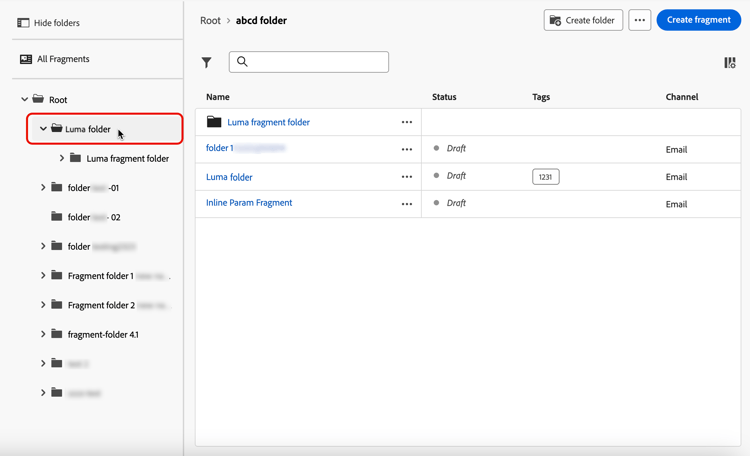Open column settings icon

click(x=730, y=62)
